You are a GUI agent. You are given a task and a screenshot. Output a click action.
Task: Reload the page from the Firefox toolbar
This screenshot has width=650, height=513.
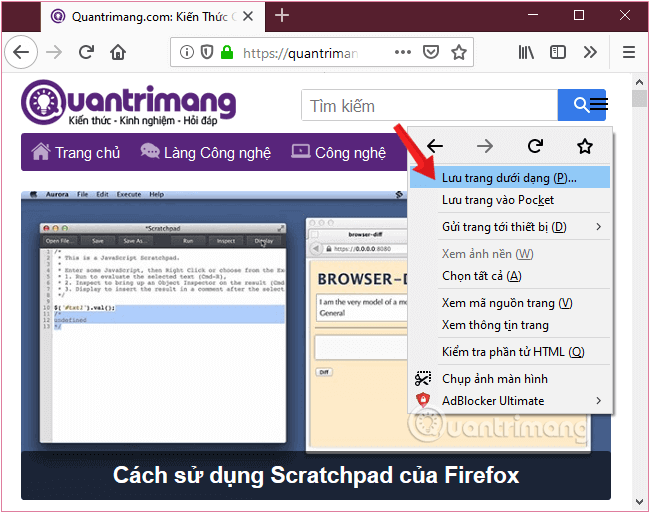click(x=86, y=52)
